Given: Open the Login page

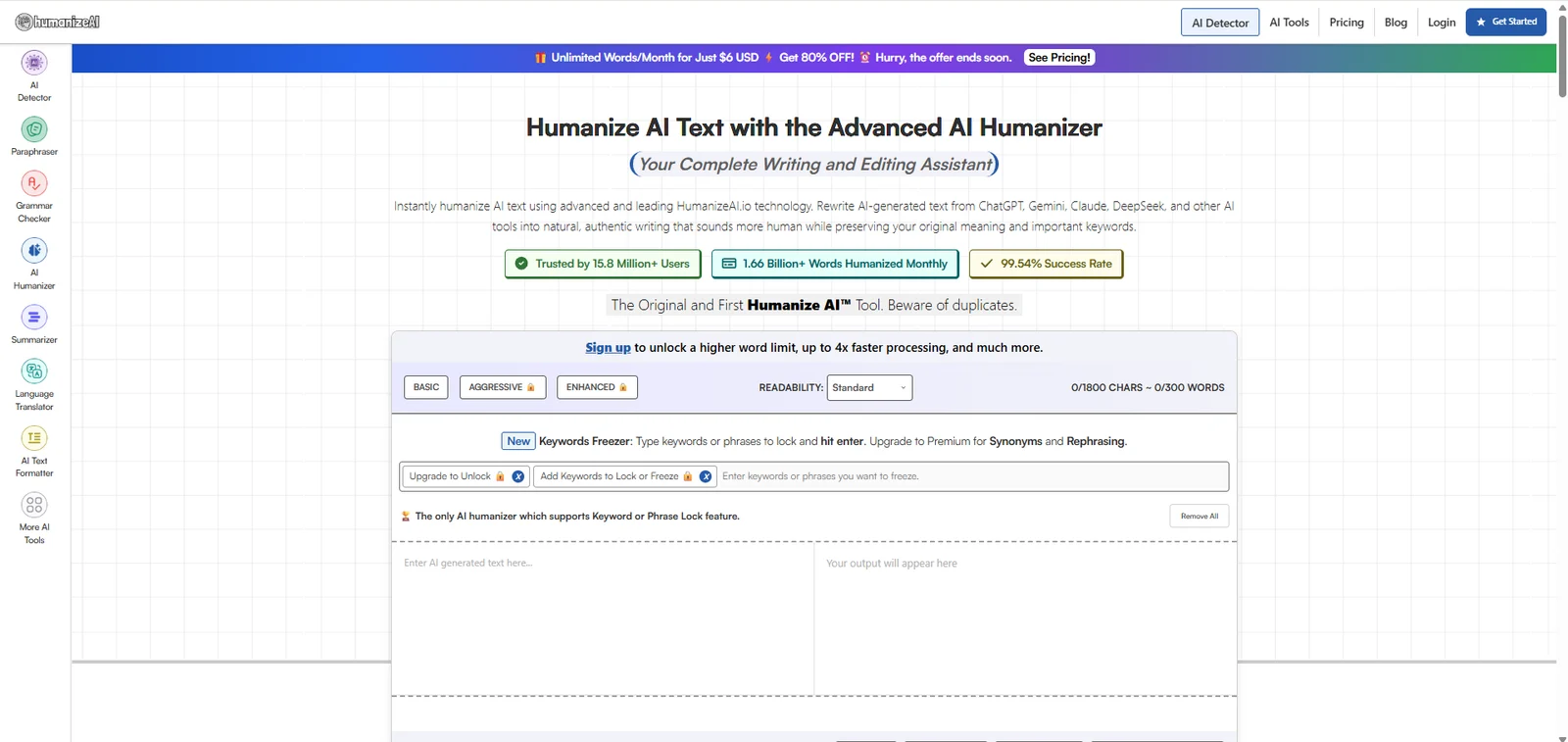Looking at the screenshot, I should click(1442, 23).
